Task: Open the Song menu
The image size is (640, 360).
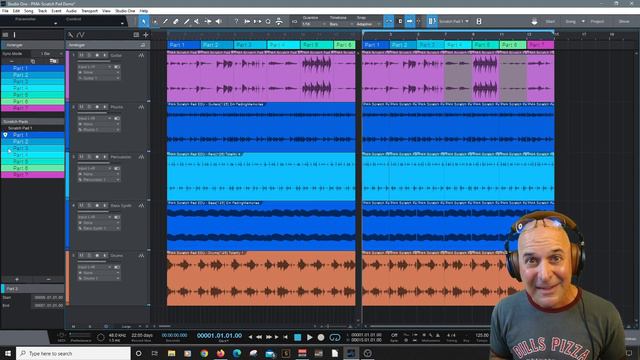Action: (29, 11)
